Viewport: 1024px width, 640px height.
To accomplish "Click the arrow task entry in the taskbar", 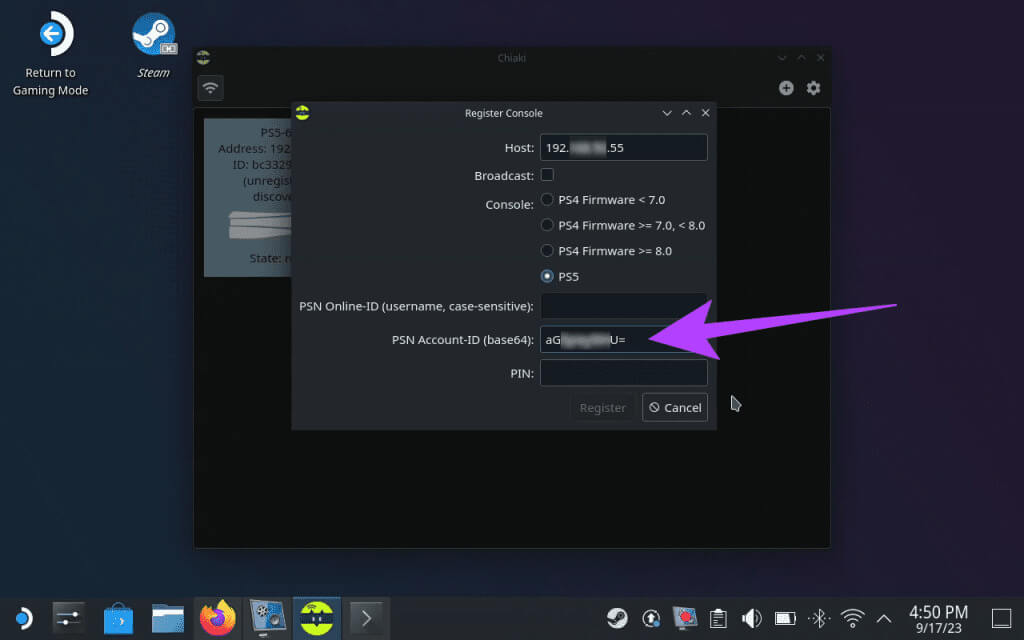I will point(366,618).
